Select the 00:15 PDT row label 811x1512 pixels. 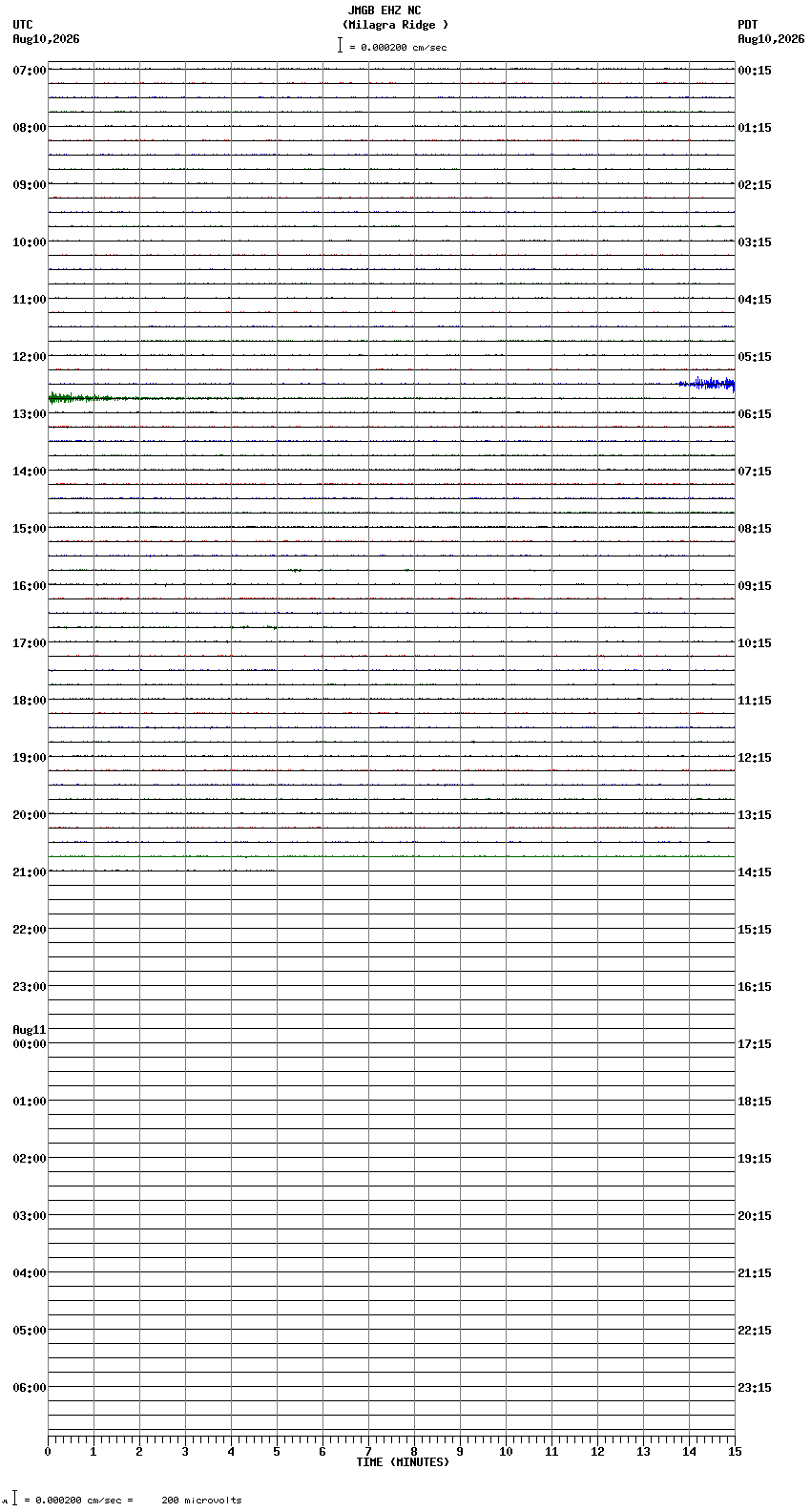(x=755, y=71)
